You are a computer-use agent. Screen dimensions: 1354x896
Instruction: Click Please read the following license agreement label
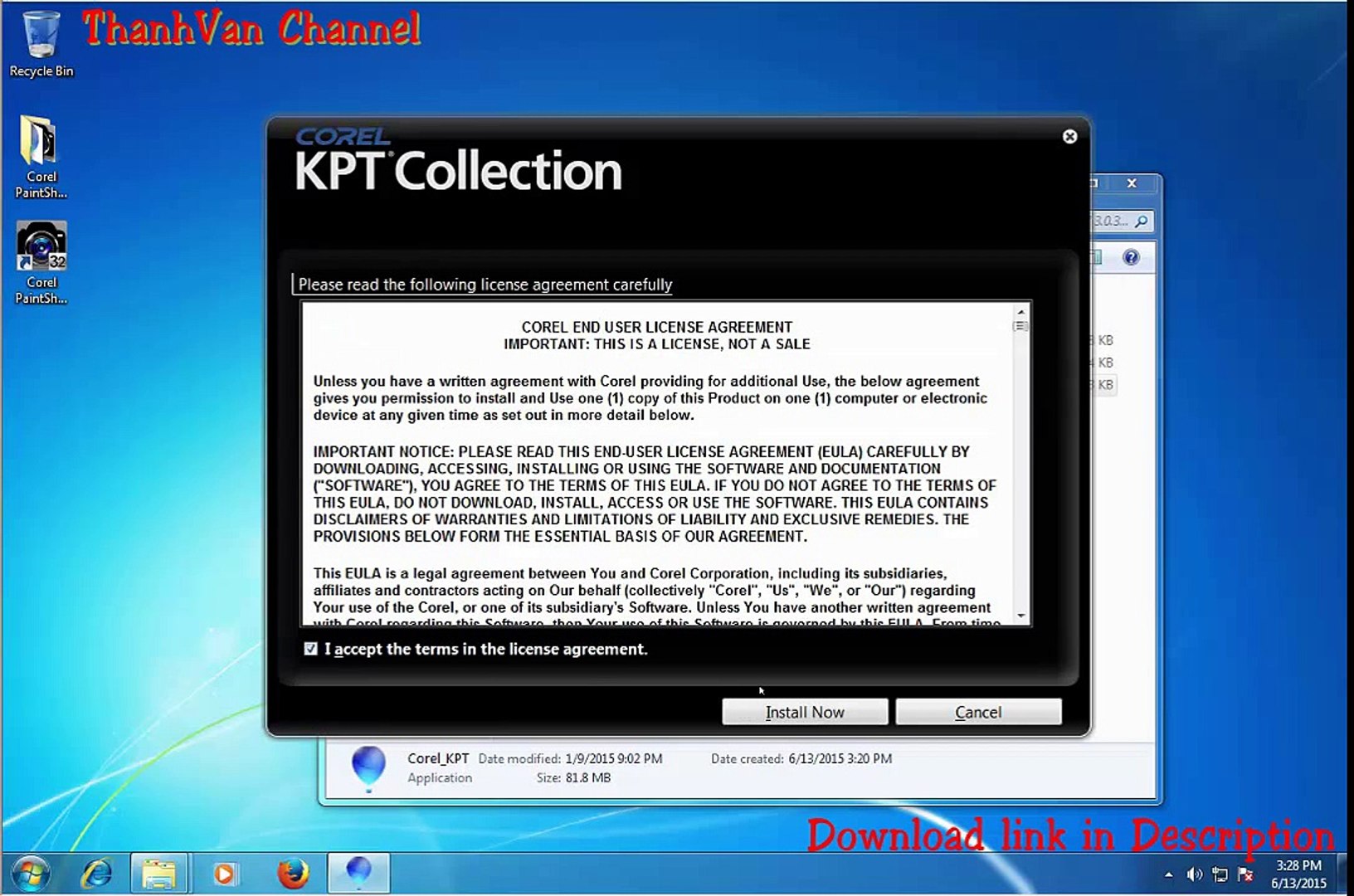click(485, 285)
